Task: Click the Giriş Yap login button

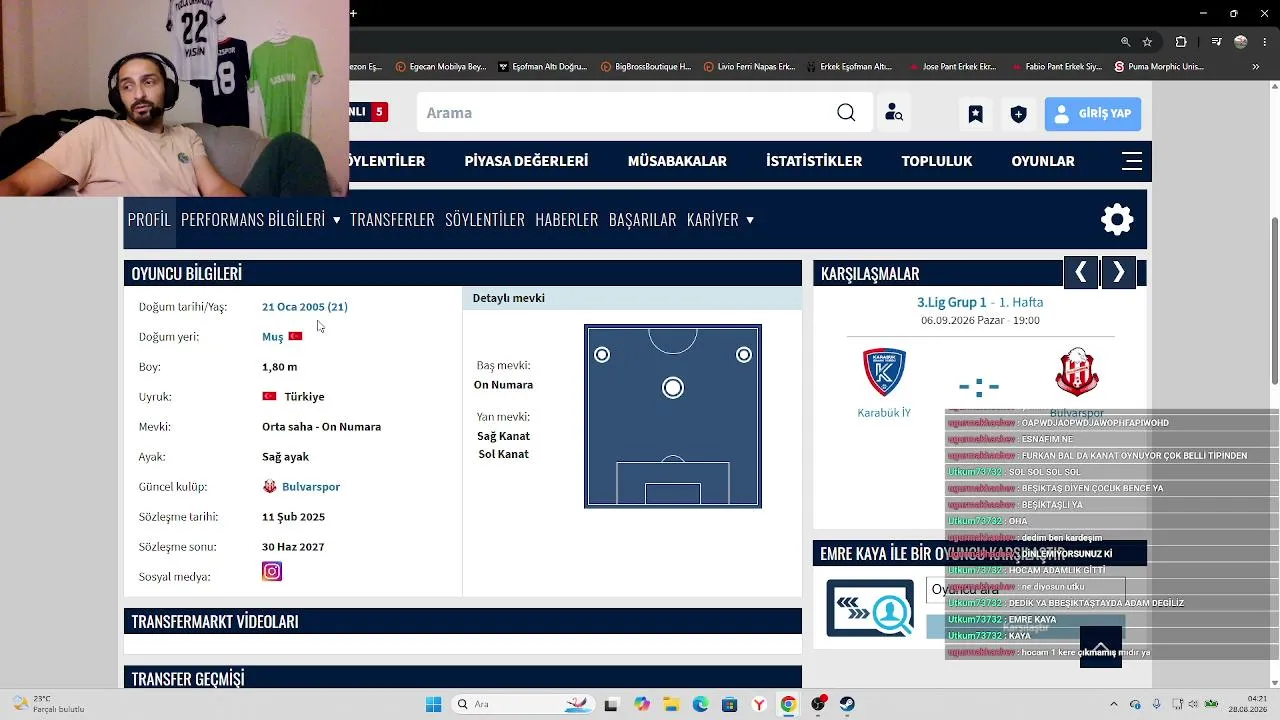Action: tap(1093, 114)
